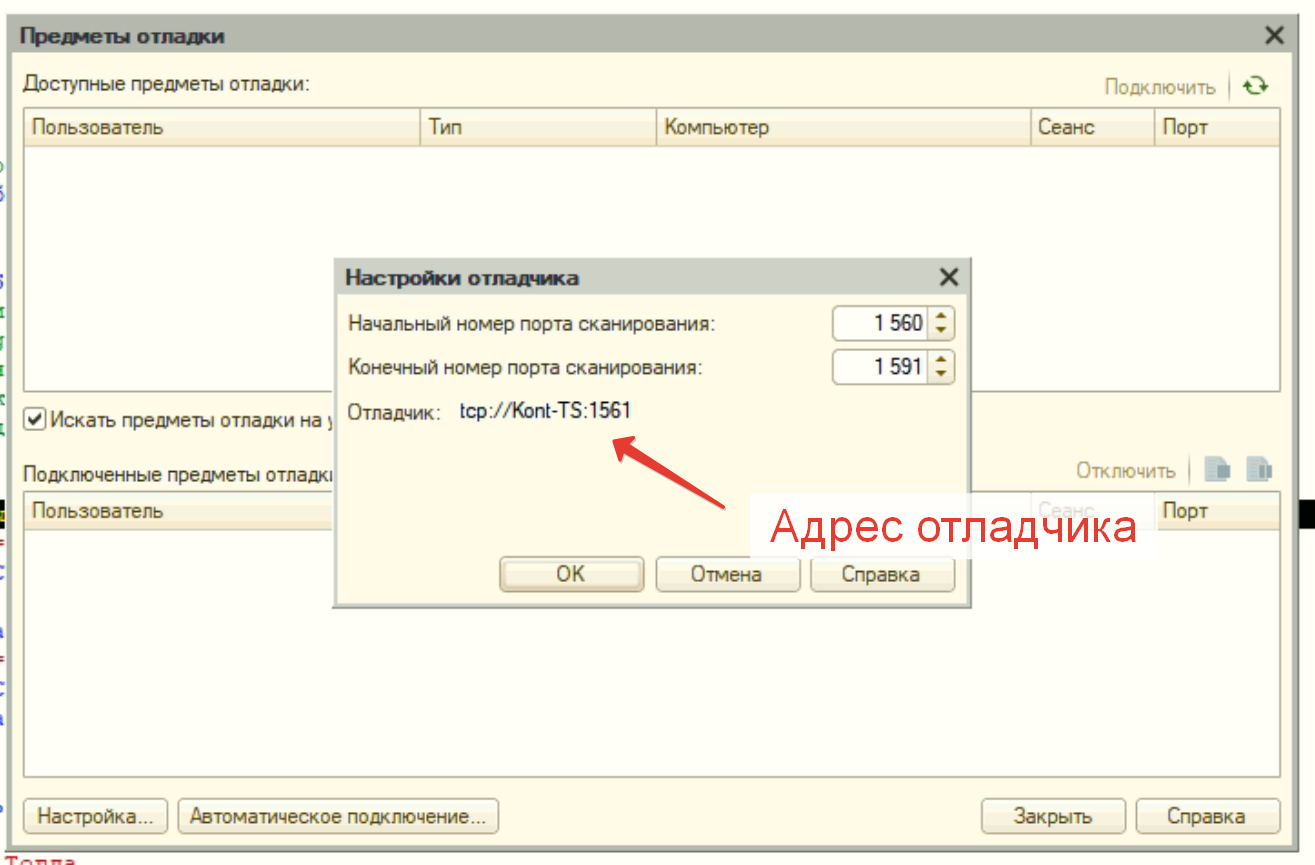Sort available items by Компьютер column
The width and height of the screenshot is (1315, 865).
[843, 127]
